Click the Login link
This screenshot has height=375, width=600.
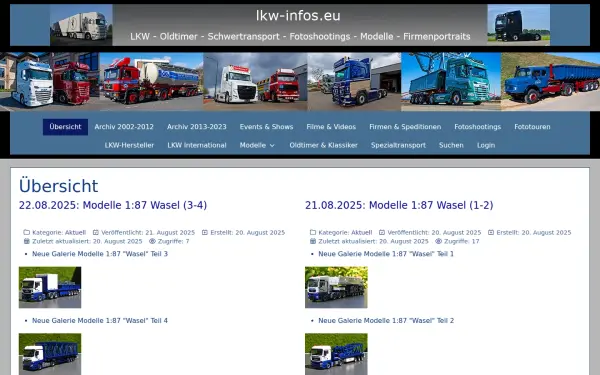coord(486,145)
